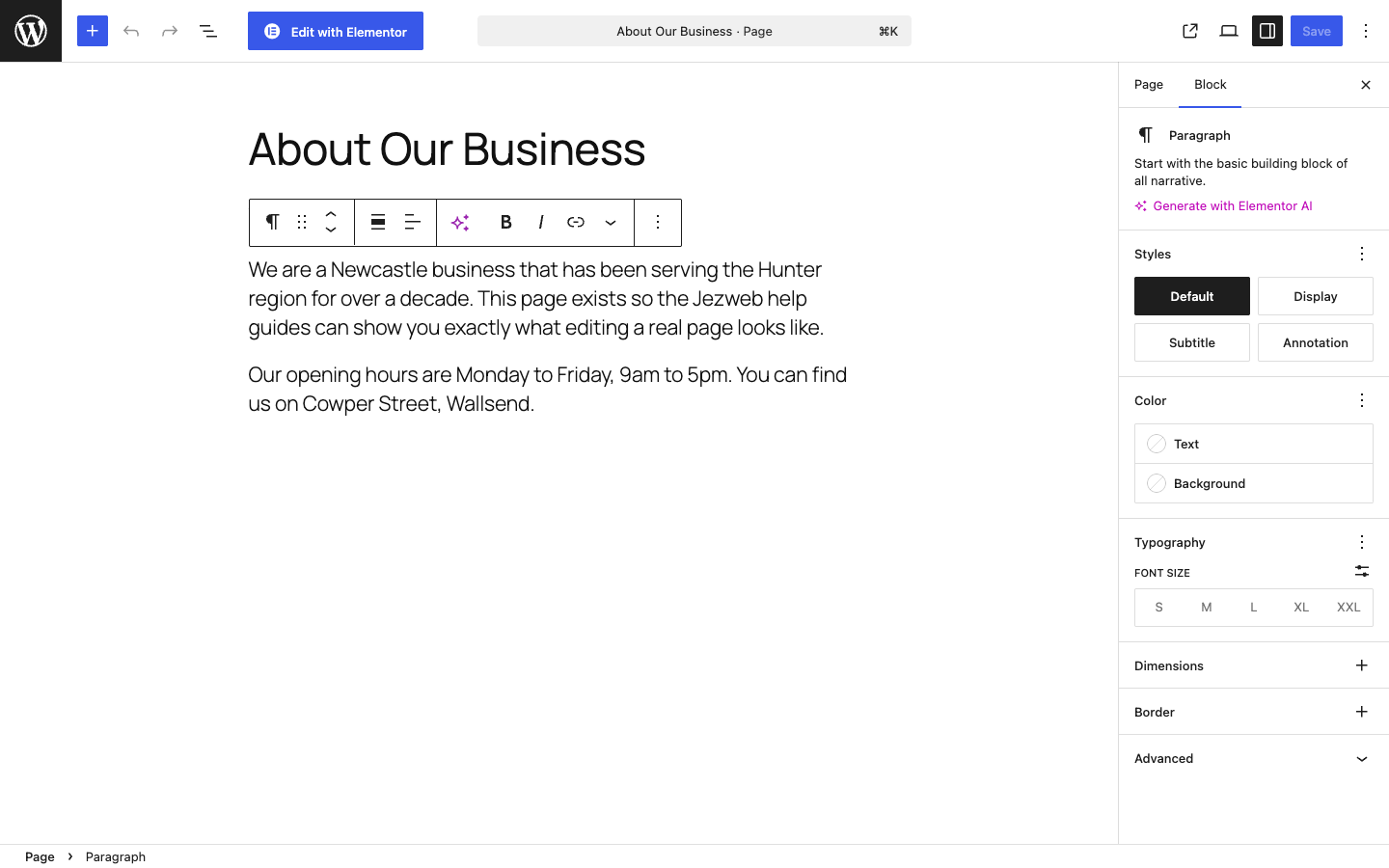Choose font size XXL
This screenshot has height=868, width=1389.
[x=1348, y=608]
